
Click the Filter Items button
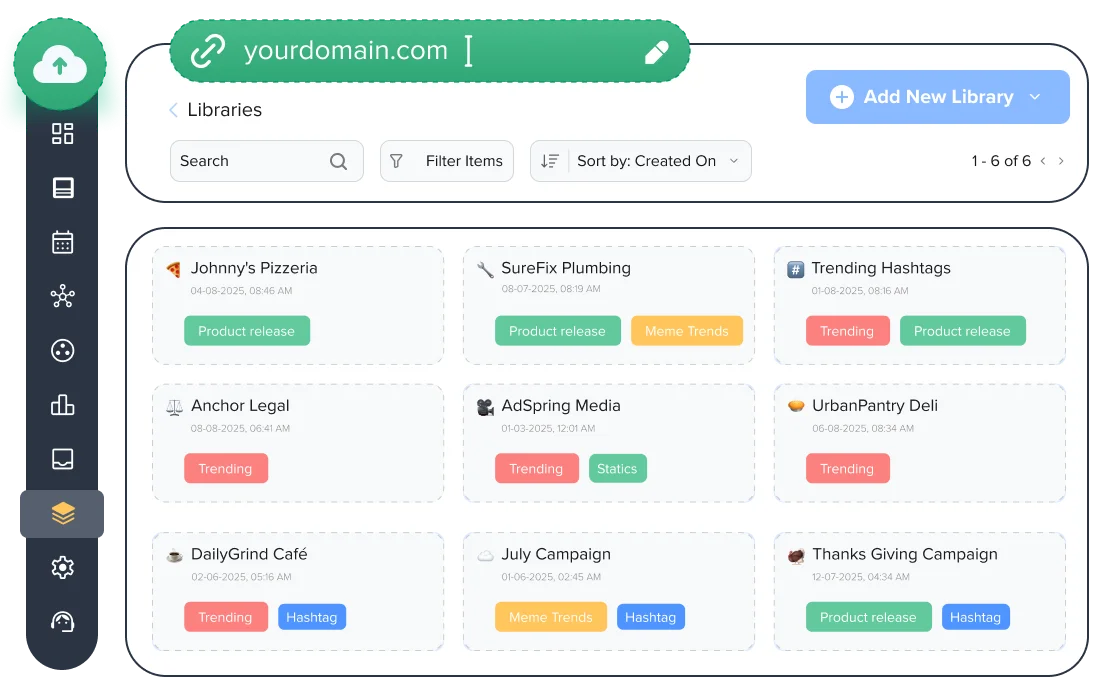(447, 161)
